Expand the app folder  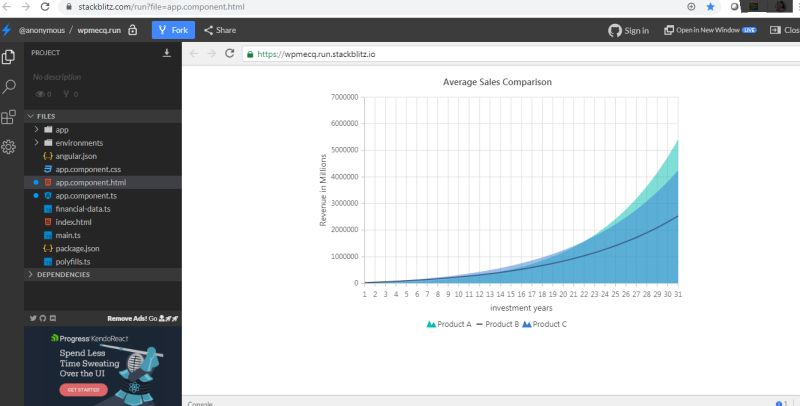(x=103, y=130)
